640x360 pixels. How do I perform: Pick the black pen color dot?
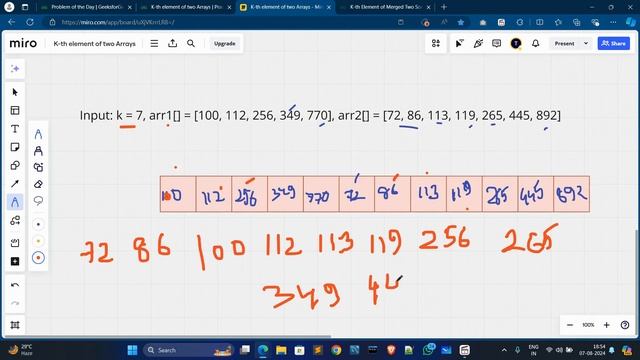[x=38, y=224]
